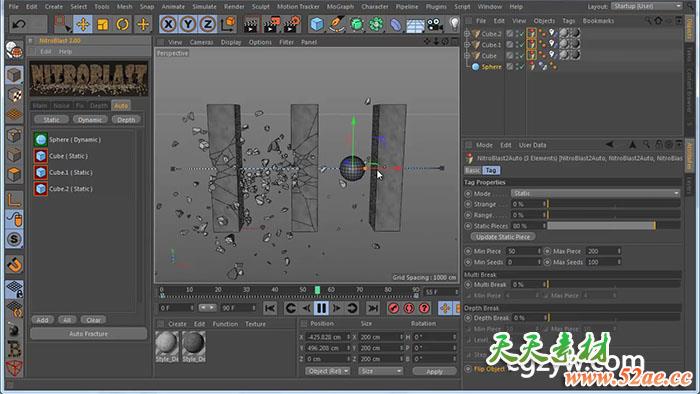The width and height of the screenshot is (700, 394).
Task: Step to previous frame
Action: [x=306, y=308]
